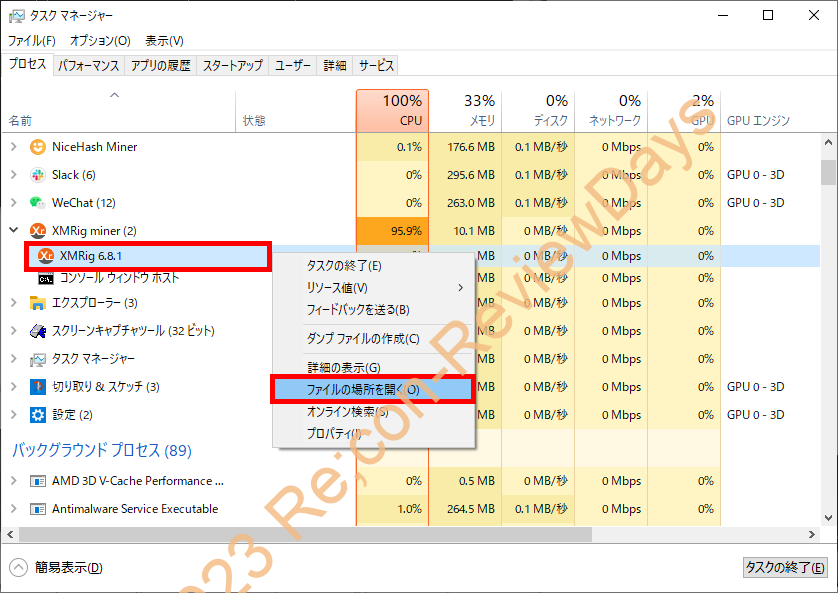Click the 切り取り & スケッチ icon

coord(38,387)
